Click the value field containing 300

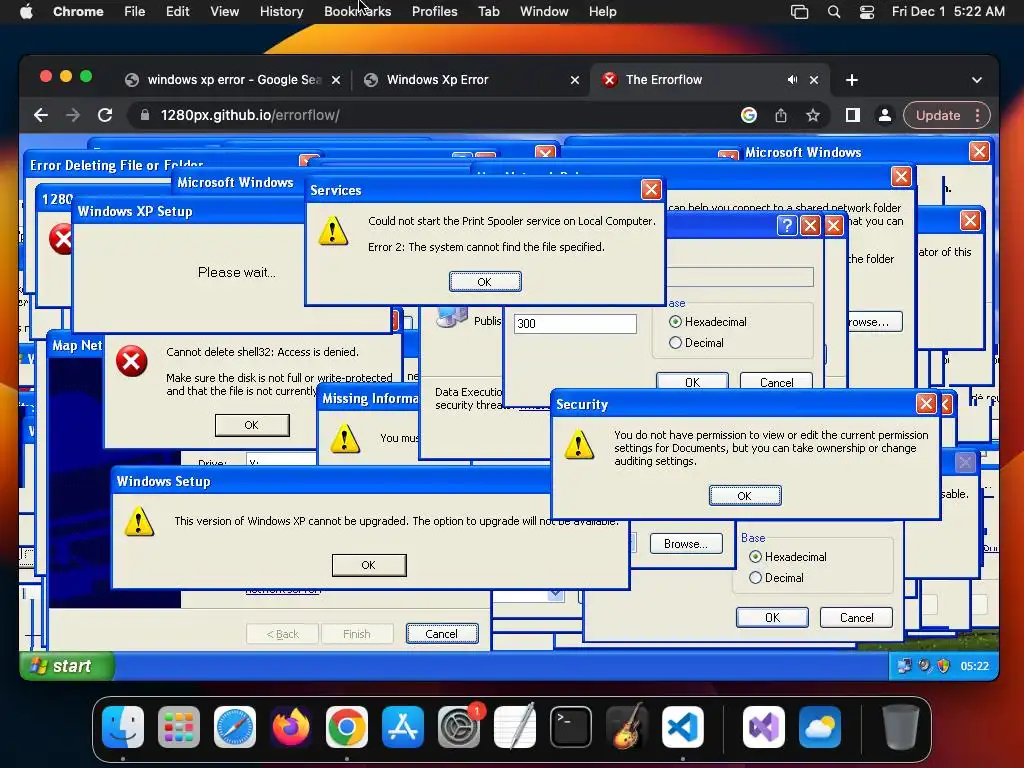point(575,323)
